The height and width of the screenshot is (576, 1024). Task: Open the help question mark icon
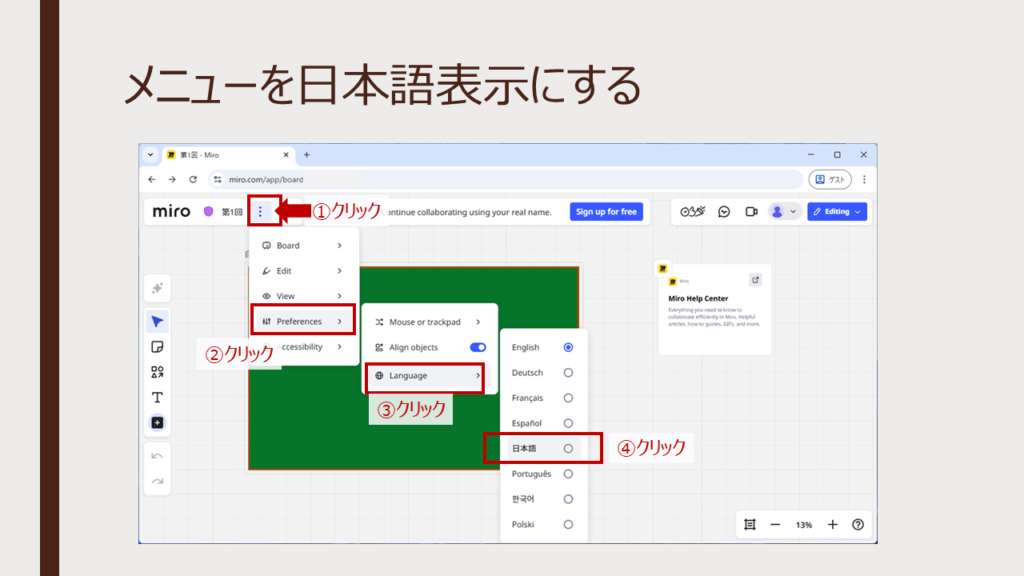(857, 524)
